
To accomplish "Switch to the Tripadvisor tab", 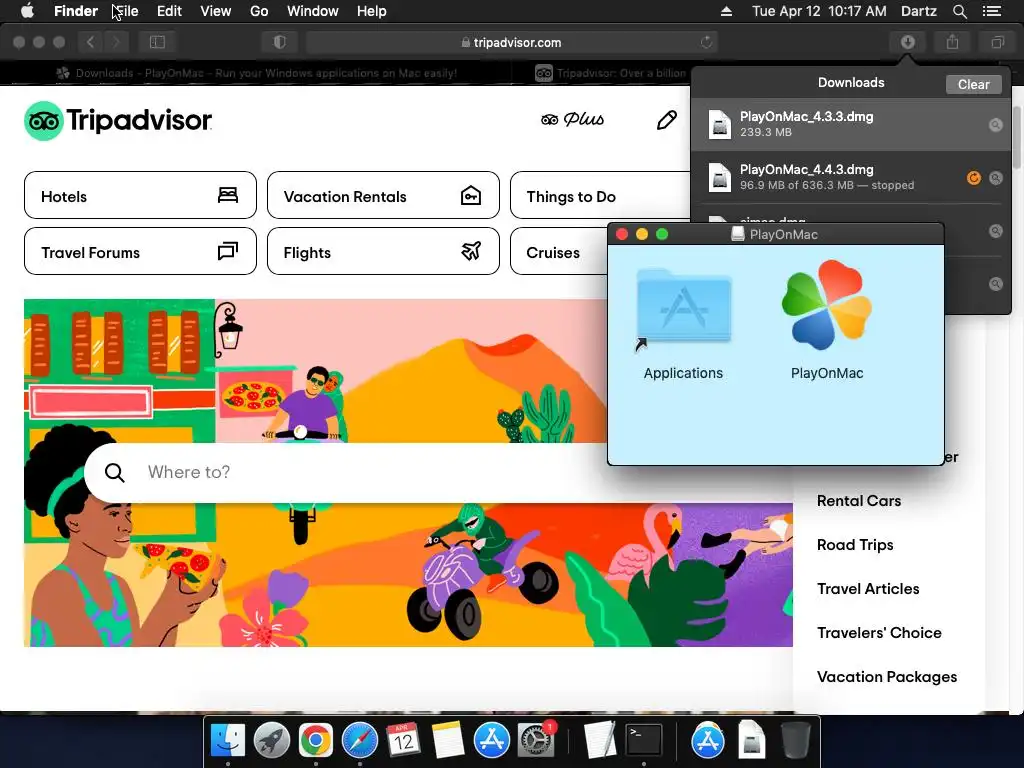I will coord(611,73).
